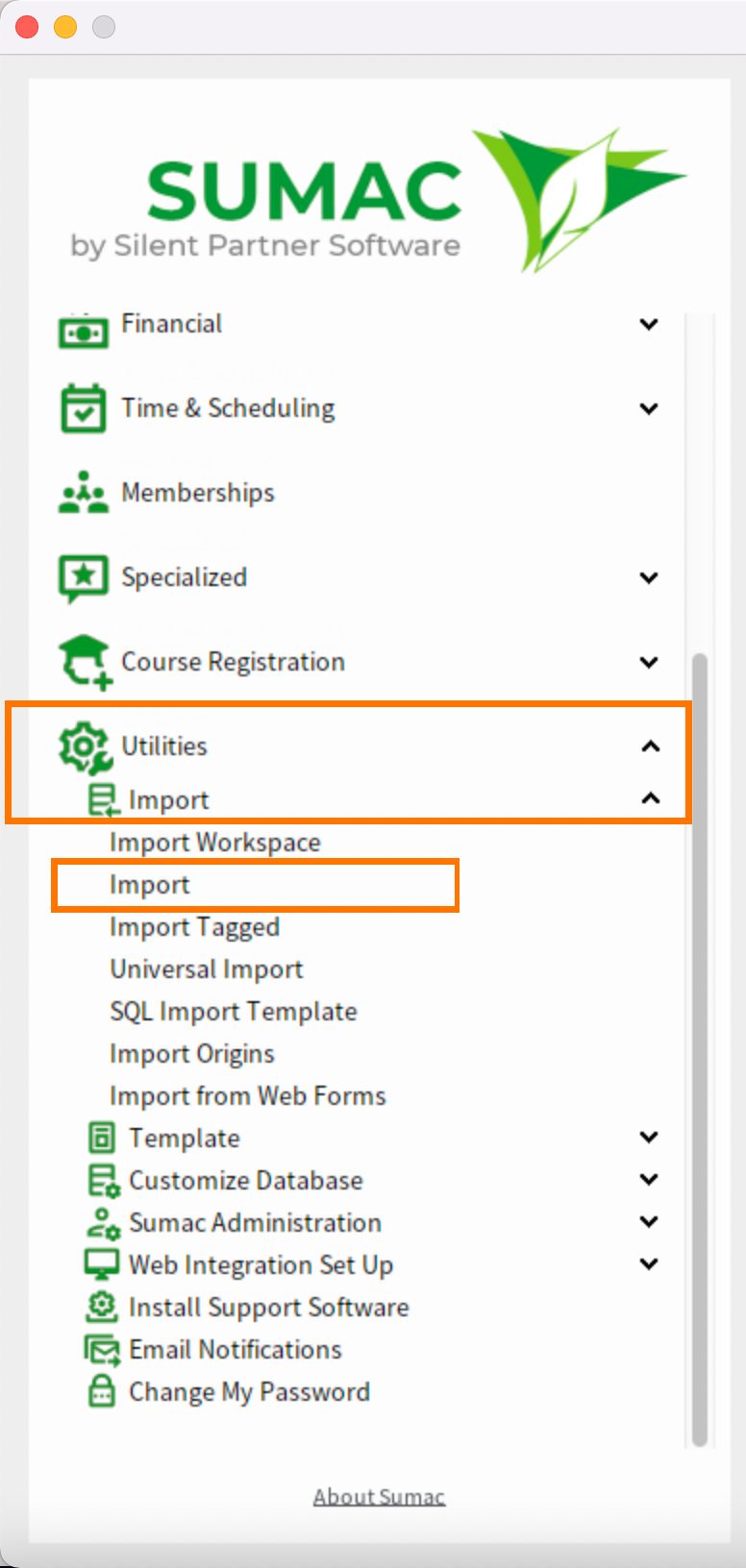Expand the Sumac Administration chevron

pos(650,1222)
